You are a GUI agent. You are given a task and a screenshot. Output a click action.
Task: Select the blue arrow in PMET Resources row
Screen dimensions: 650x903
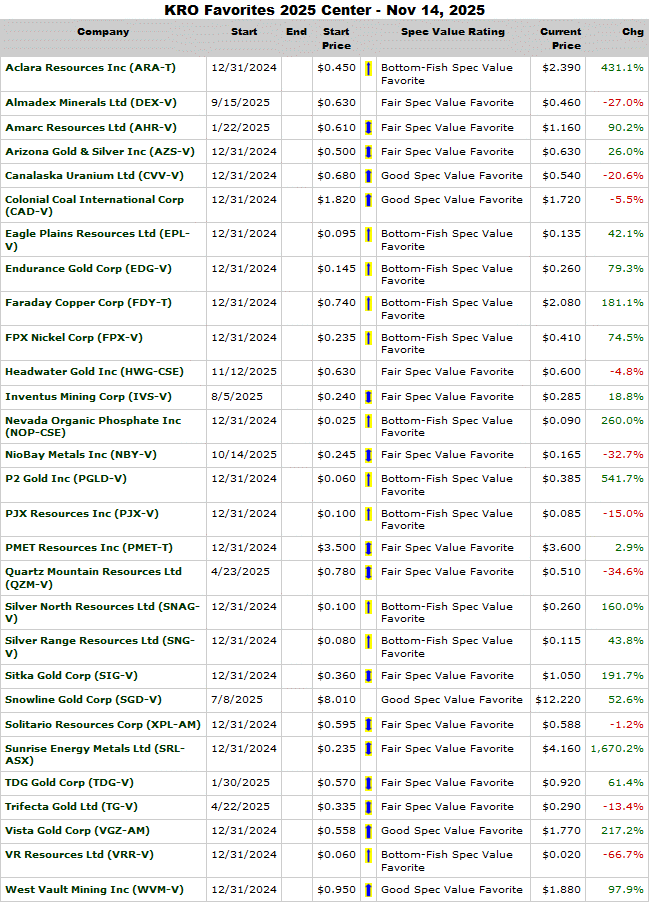coord(368,548)
